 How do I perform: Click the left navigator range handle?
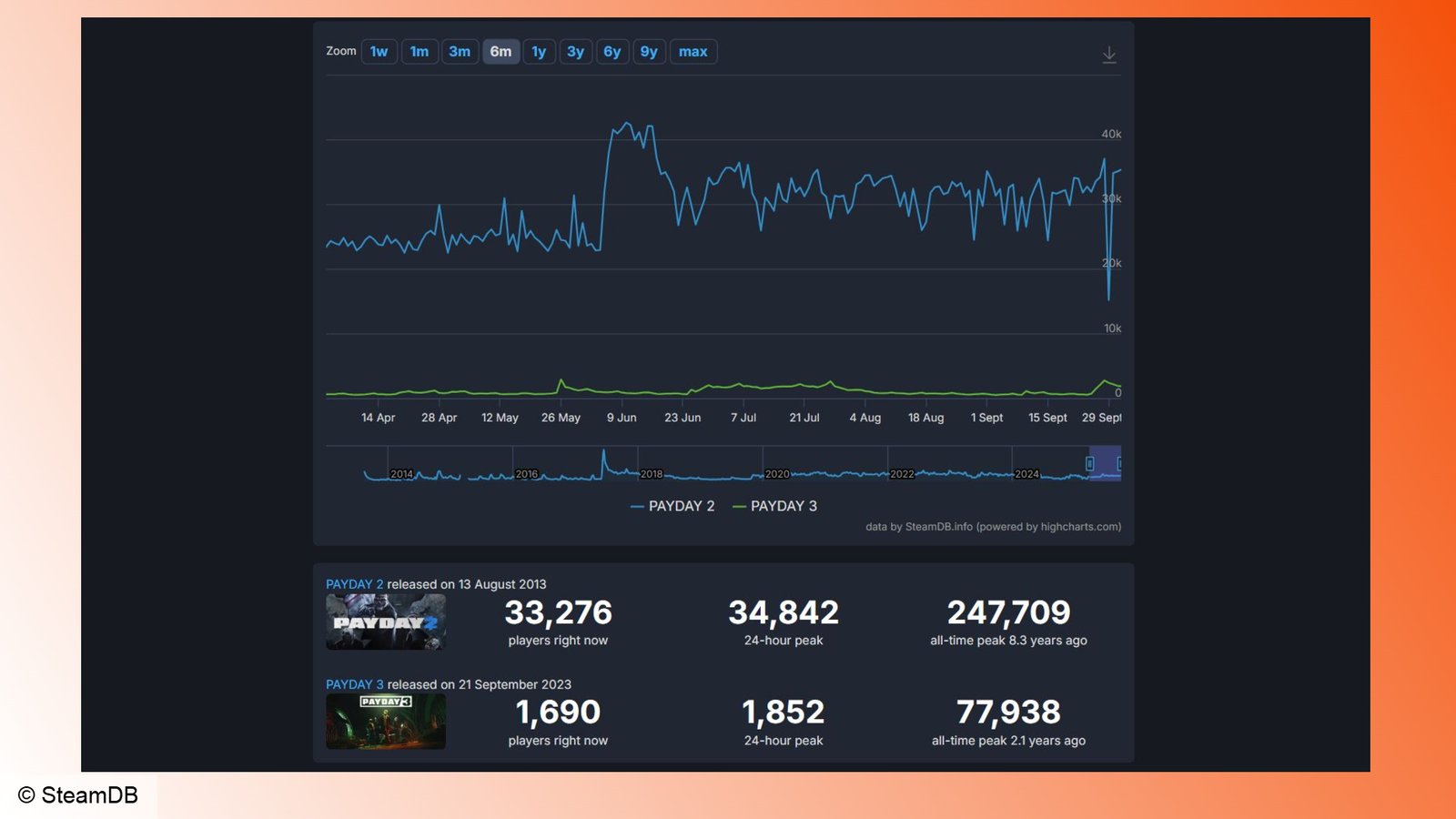[1089, 464]
